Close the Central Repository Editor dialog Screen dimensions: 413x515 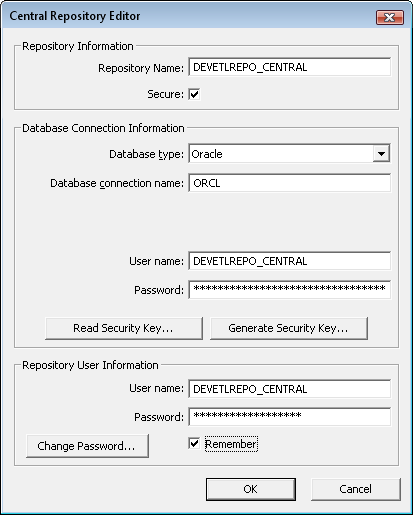[x=390, y=17]
